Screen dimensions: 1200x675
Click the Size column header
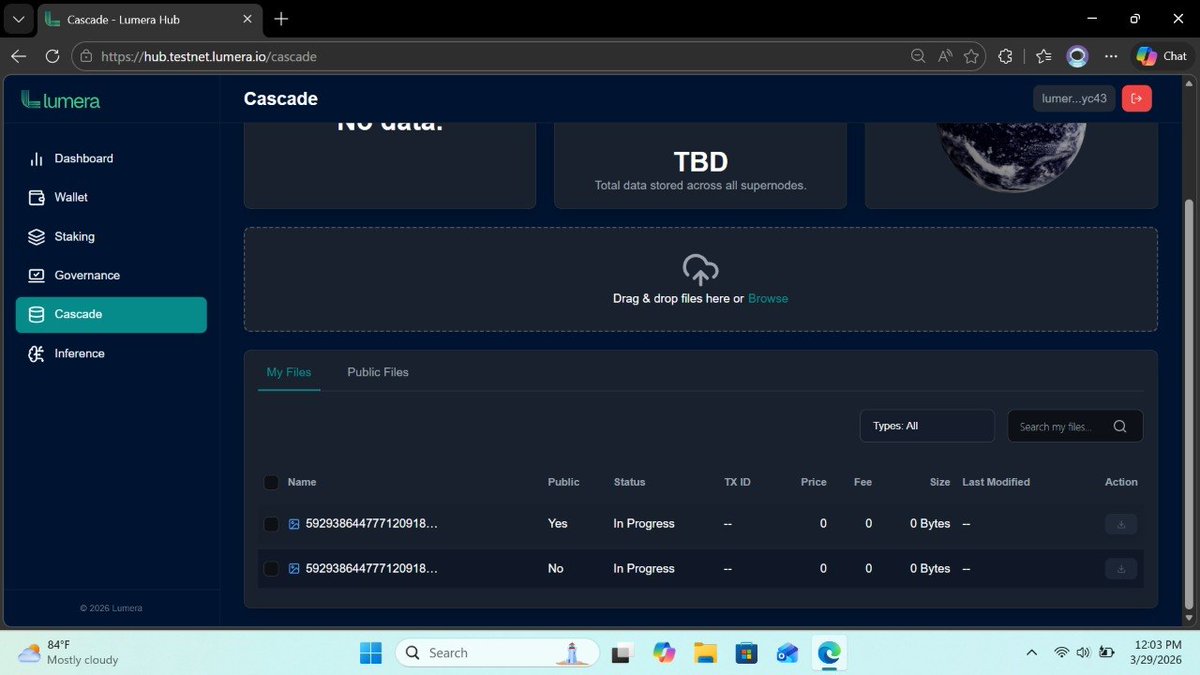point(940,482)
